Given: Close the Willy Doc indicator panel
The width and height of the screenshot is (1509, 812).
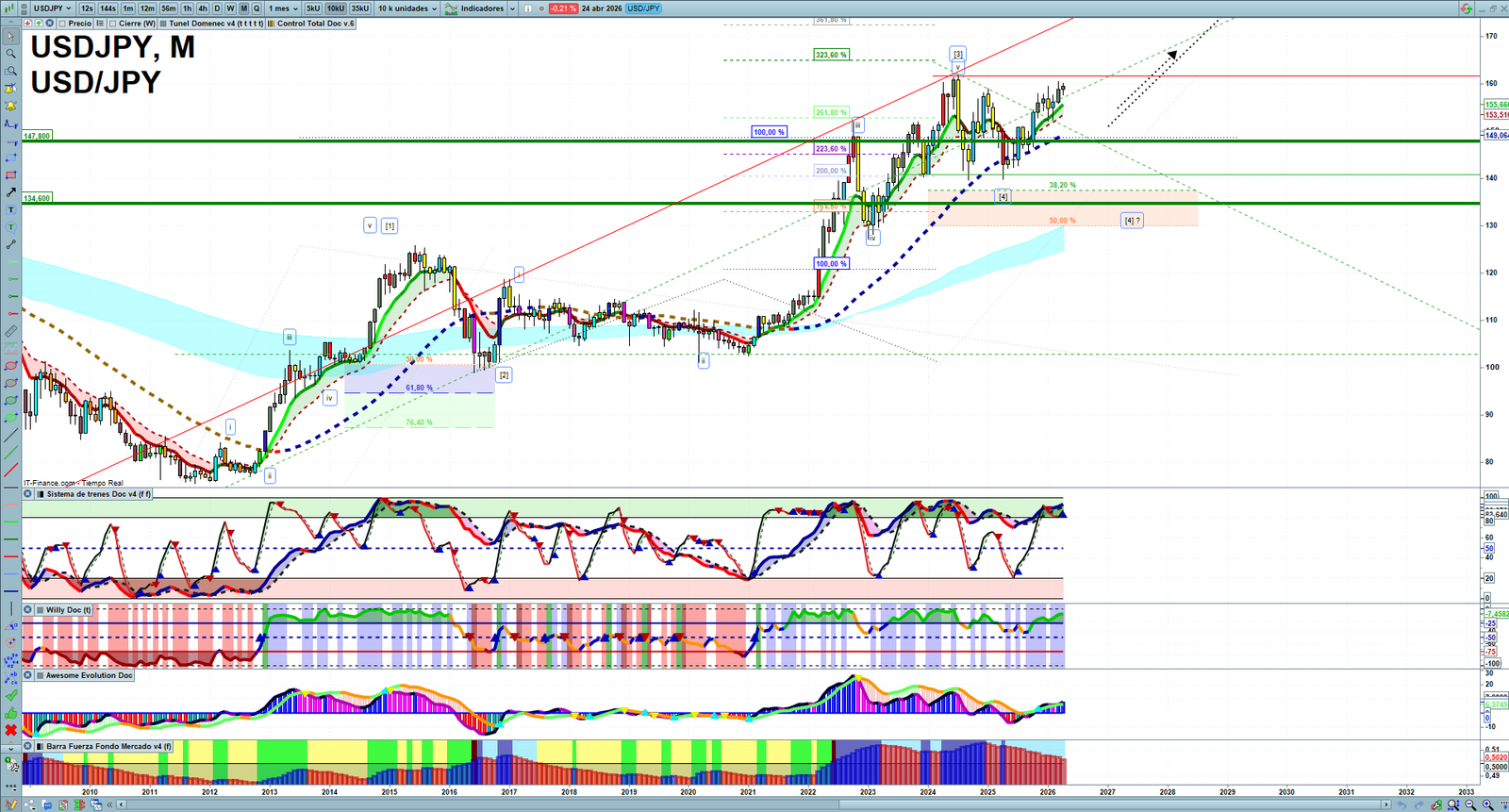Looking at the screenshot, I should point(28,610).
